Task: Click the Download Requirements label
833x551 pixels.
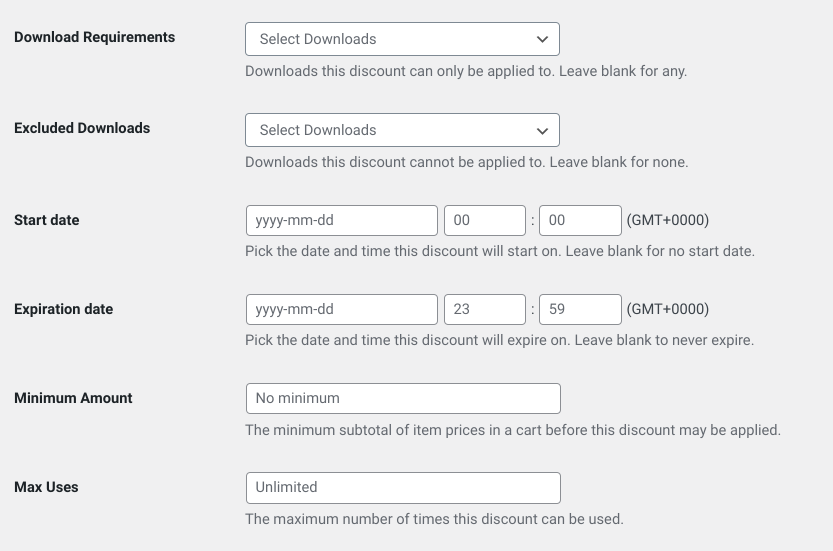Action: (94, 37)
